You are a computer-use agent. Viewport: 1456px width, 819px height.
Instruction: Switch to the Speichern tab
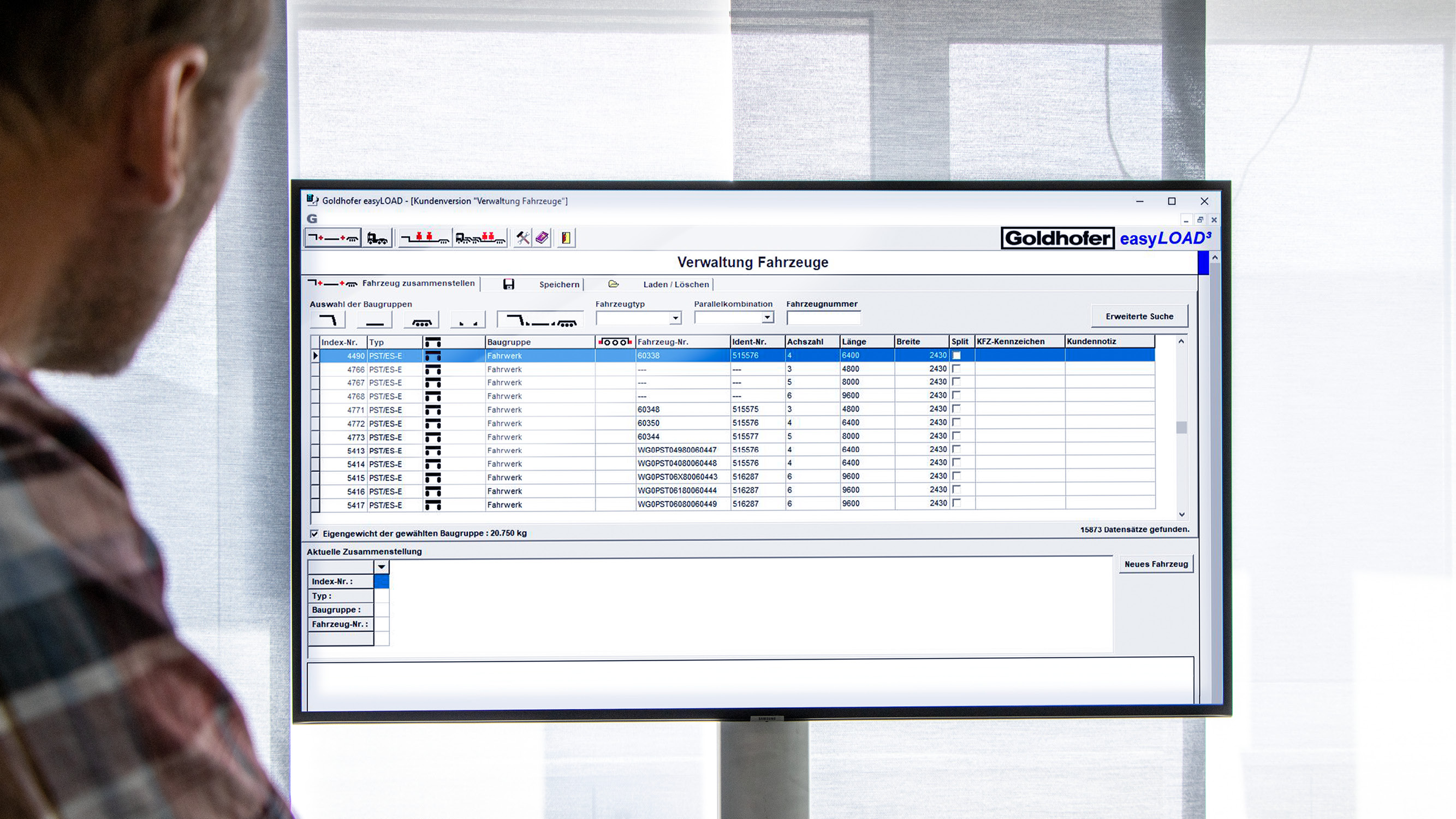[558, 284]
